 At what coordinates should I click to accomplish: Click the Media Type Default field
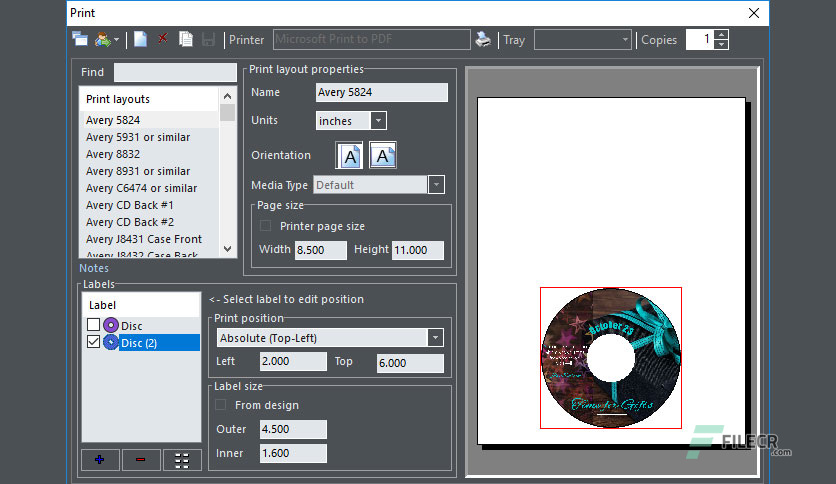(371, 185)
